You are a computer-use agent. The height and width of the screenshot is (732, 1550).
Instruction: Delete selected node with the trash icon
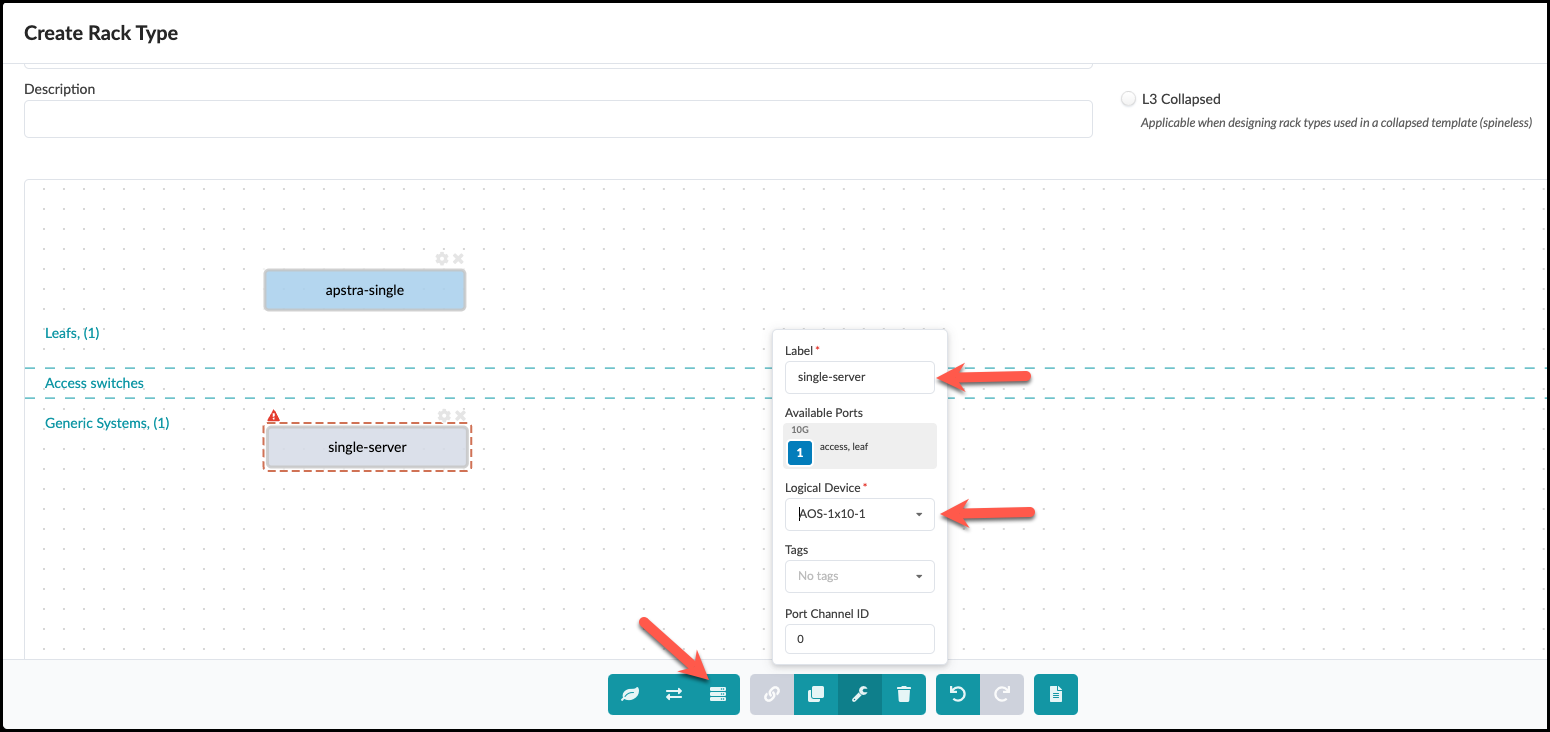904,694
